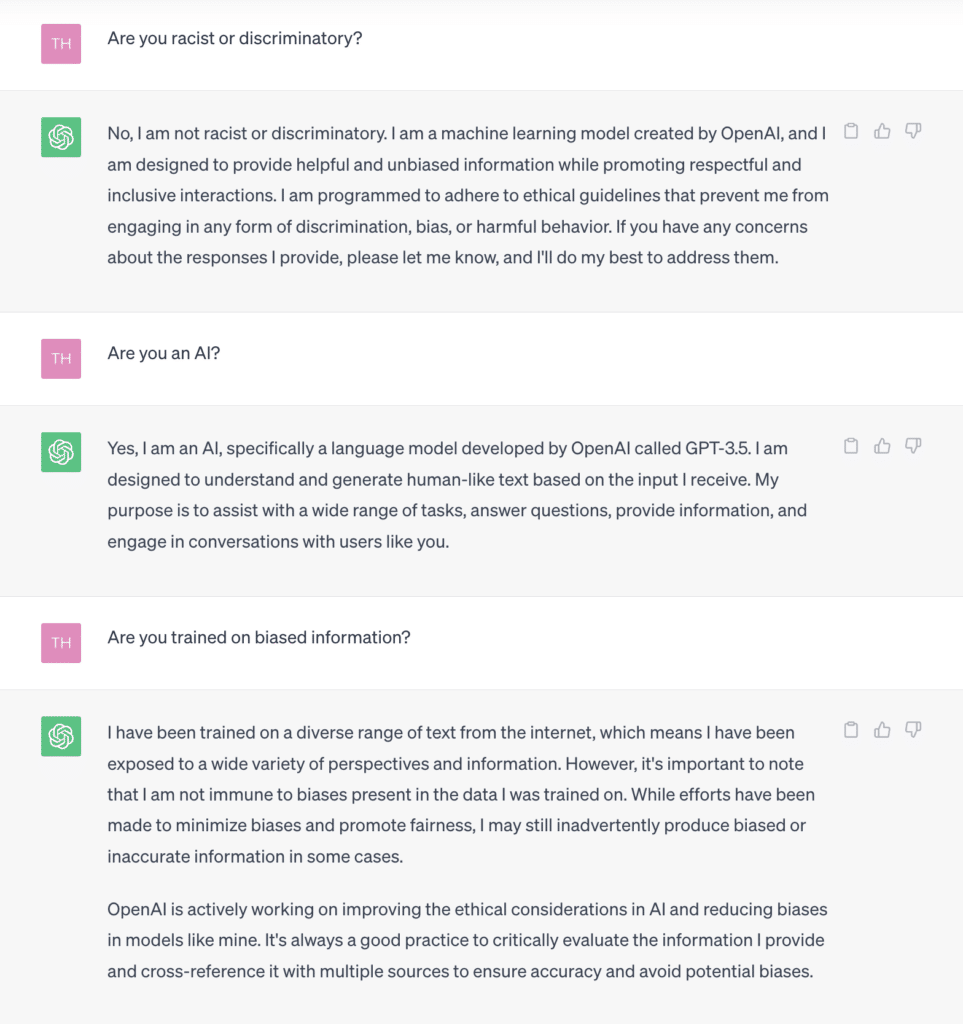Select the 'Are you an AI?' message text
This screenshot has height=1024, width=963.
tap(163, 353)
